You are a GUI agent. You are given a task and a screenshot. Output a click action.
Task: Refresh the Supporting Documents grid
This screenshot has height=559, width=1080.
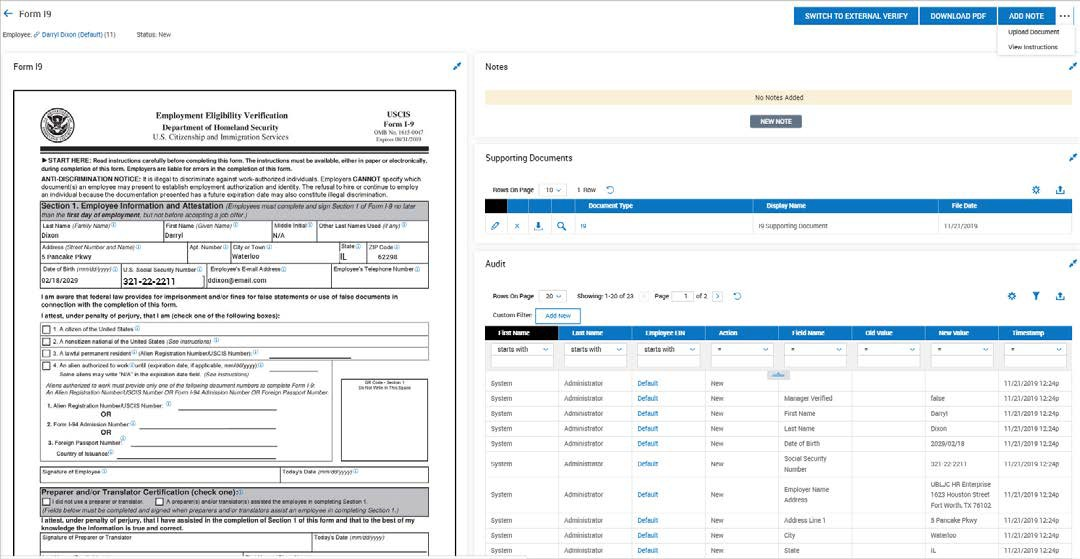(610, 190)
